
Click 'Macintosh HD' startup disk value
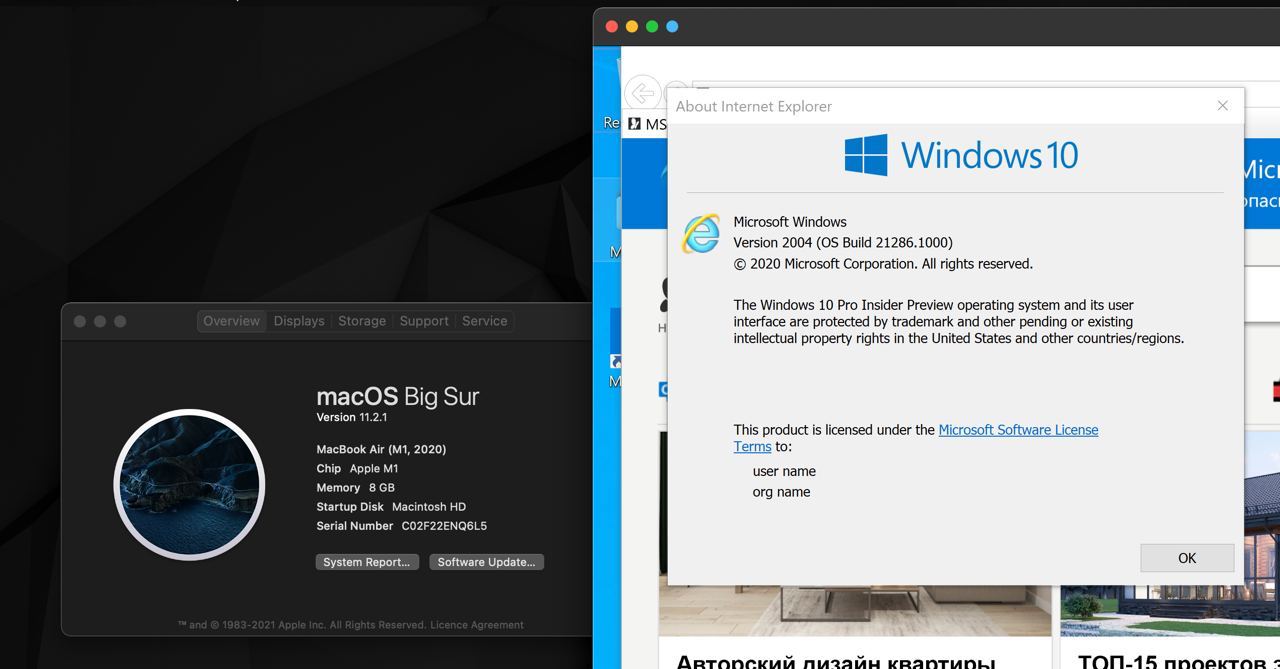429,507
